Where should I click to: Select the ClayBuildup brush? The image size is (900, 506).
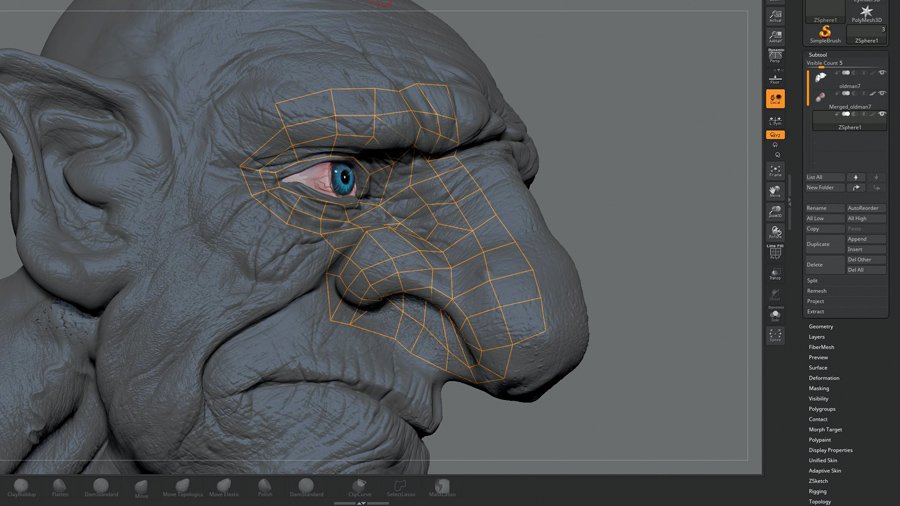(21, 488)
